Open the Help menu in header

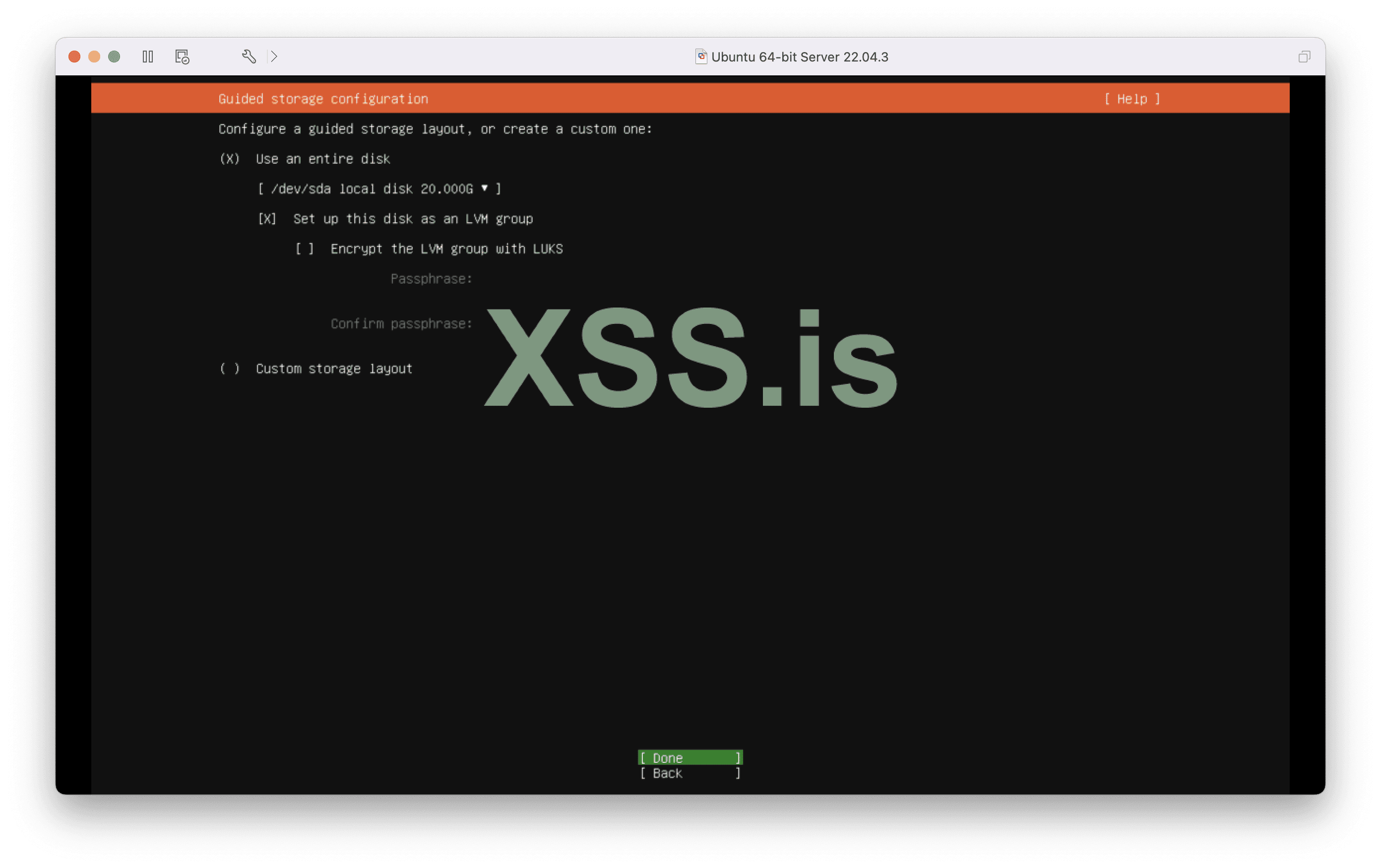pos(1132,99)
